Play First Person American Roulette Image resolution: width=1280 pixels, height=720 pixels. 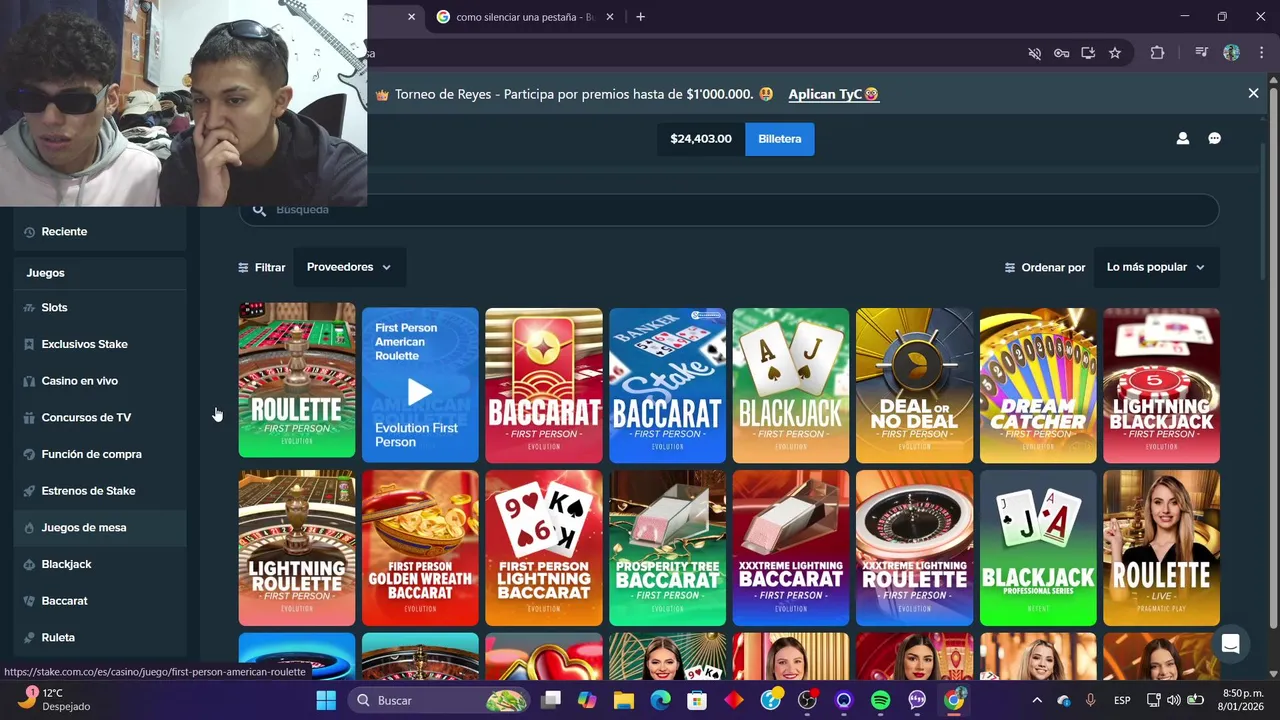pos(420,385)
